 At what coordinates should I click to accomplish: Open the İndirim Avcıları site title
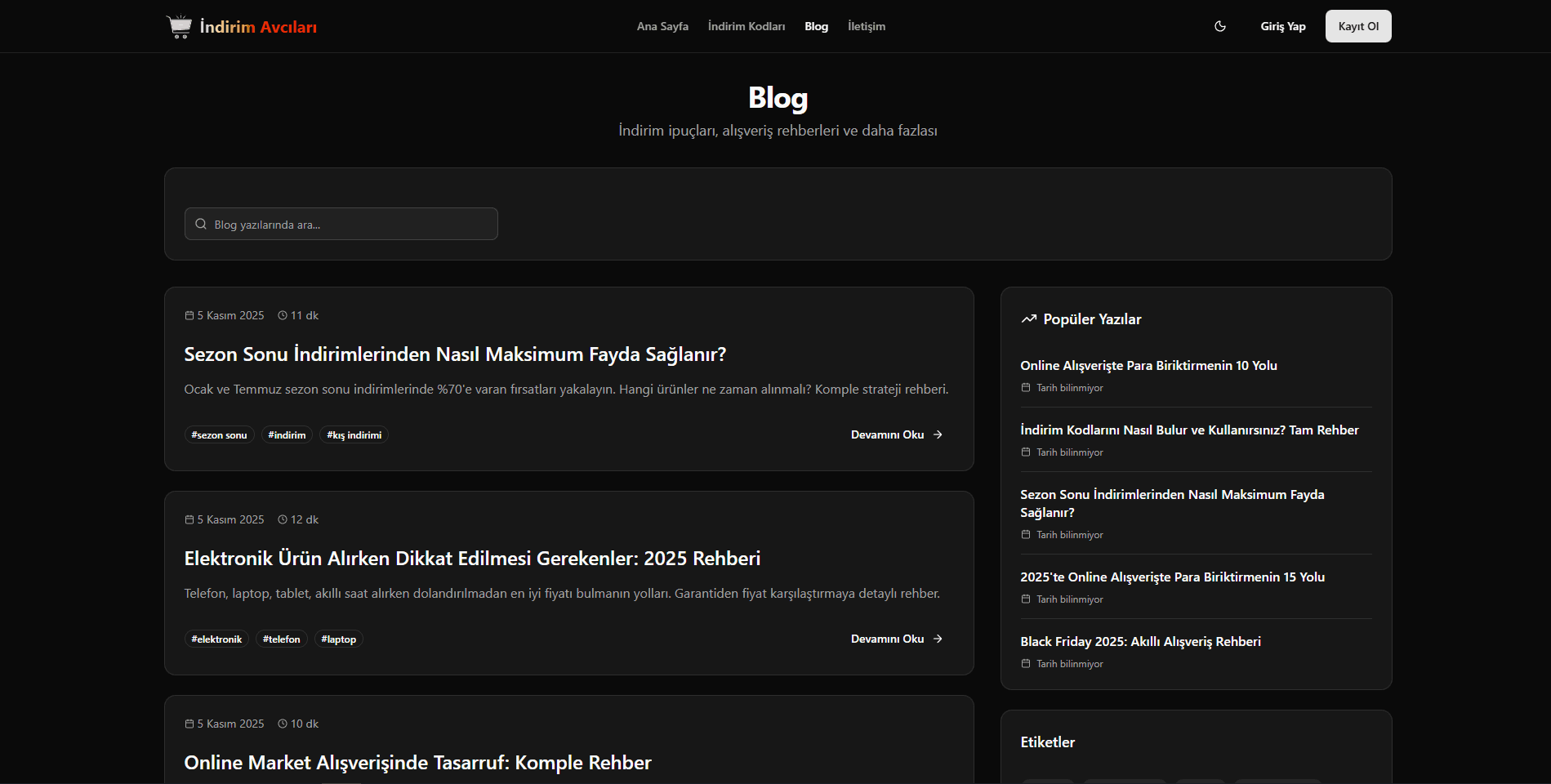pos(257,25)
